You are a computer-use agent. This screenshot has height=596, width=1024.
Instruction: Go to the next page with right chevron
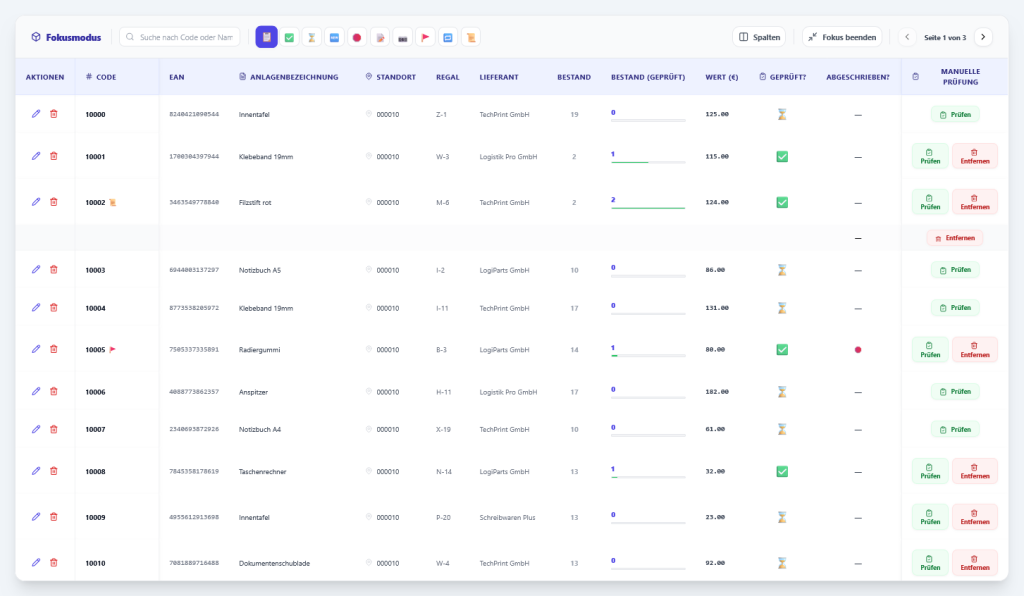point(983,37)
